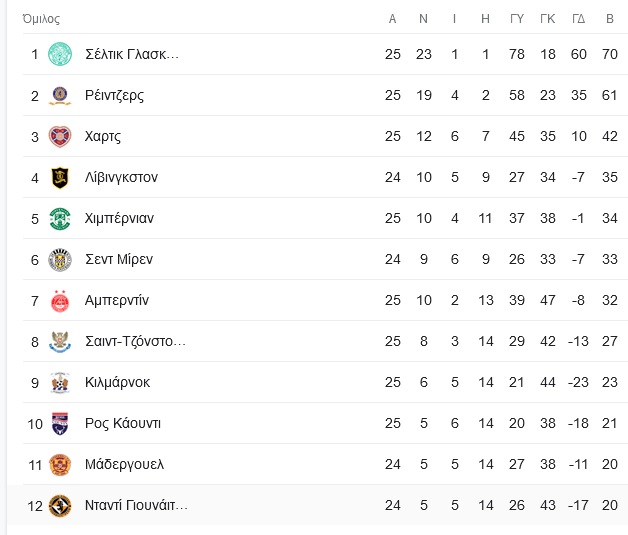Open the Σαιντ-Τζόνστο… team link
Screen dimensions: 628x535
135,341
